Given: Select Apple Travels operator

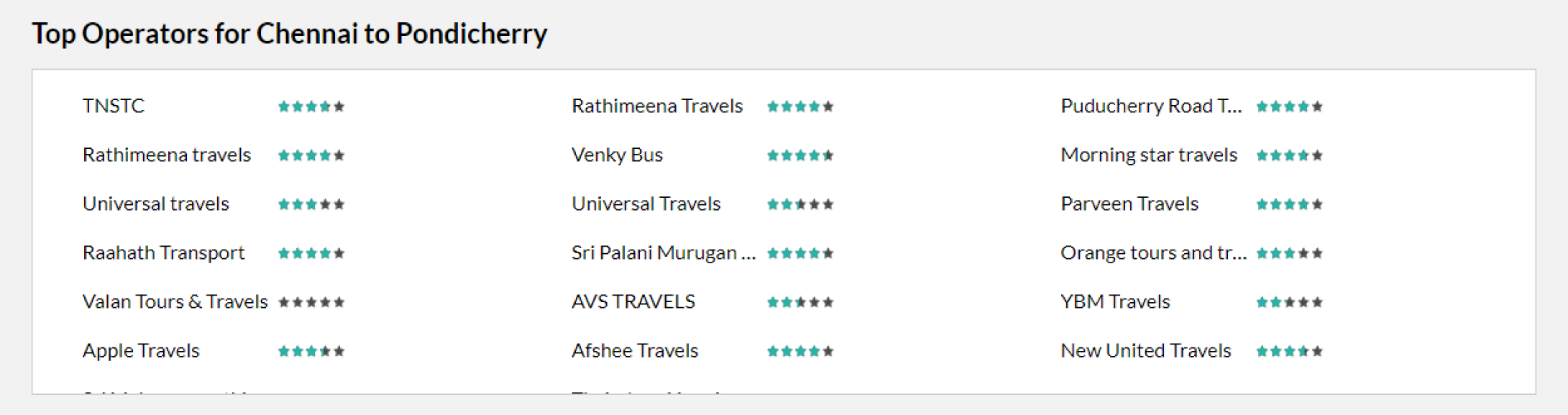Looking at the screenshot, I should pyautogui.click(x=141, y=351).
